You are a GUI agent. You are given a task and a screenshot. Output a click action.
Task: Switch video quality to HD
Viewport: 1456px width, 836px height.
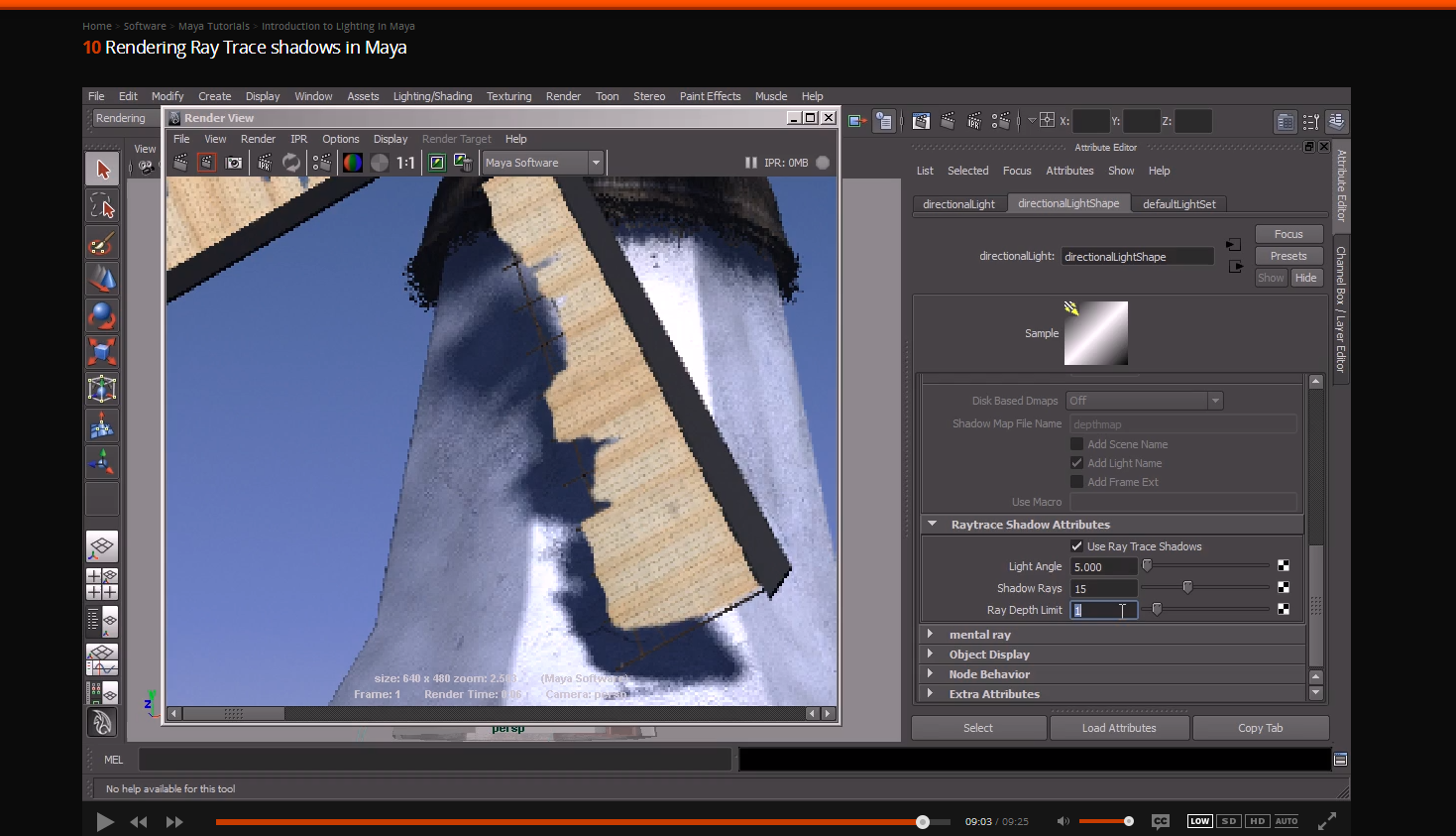pyautogui.click(x=1258, y=821)
